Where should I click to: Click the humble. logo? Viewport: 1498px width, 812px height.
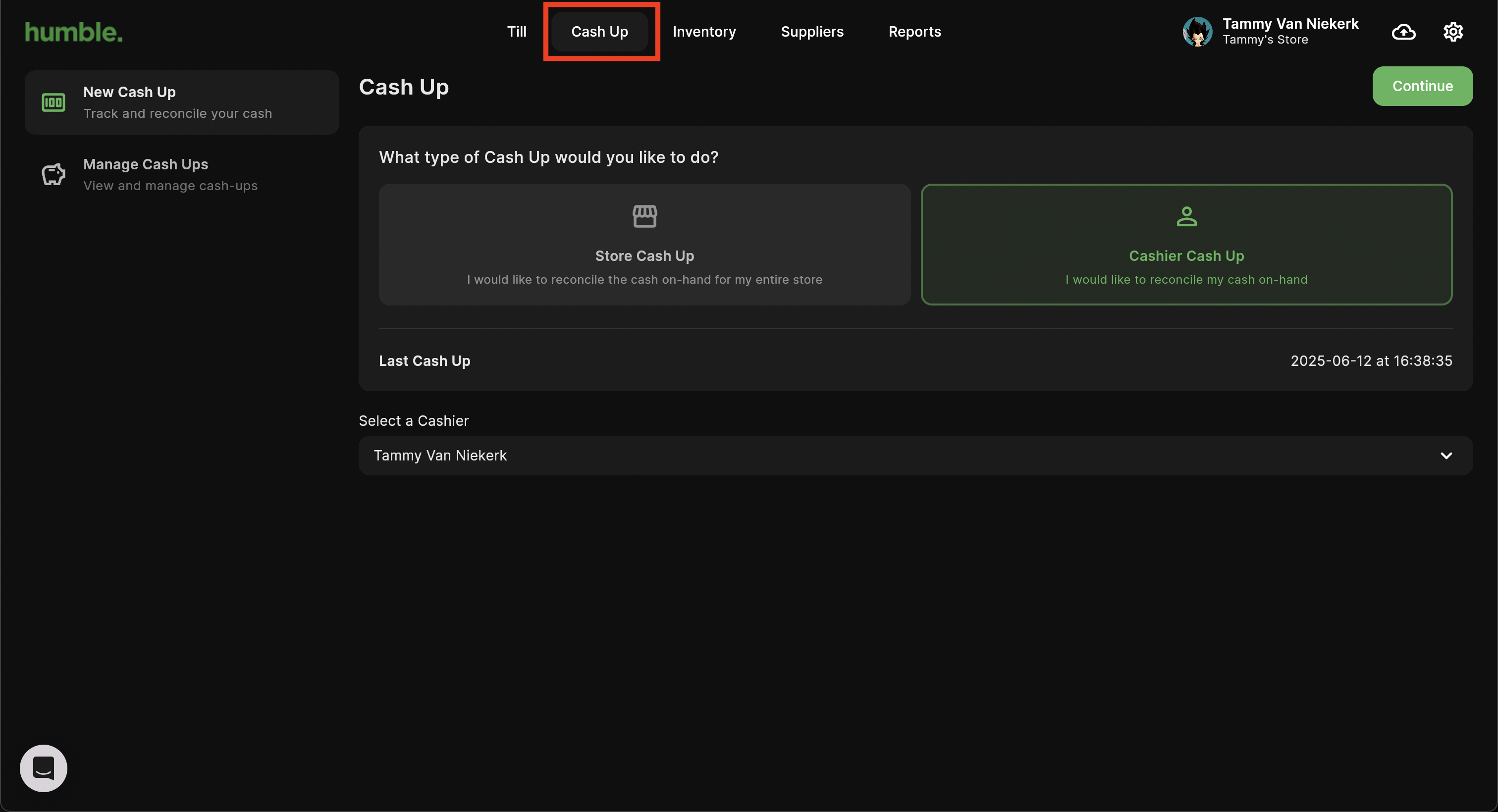point(74,32)
